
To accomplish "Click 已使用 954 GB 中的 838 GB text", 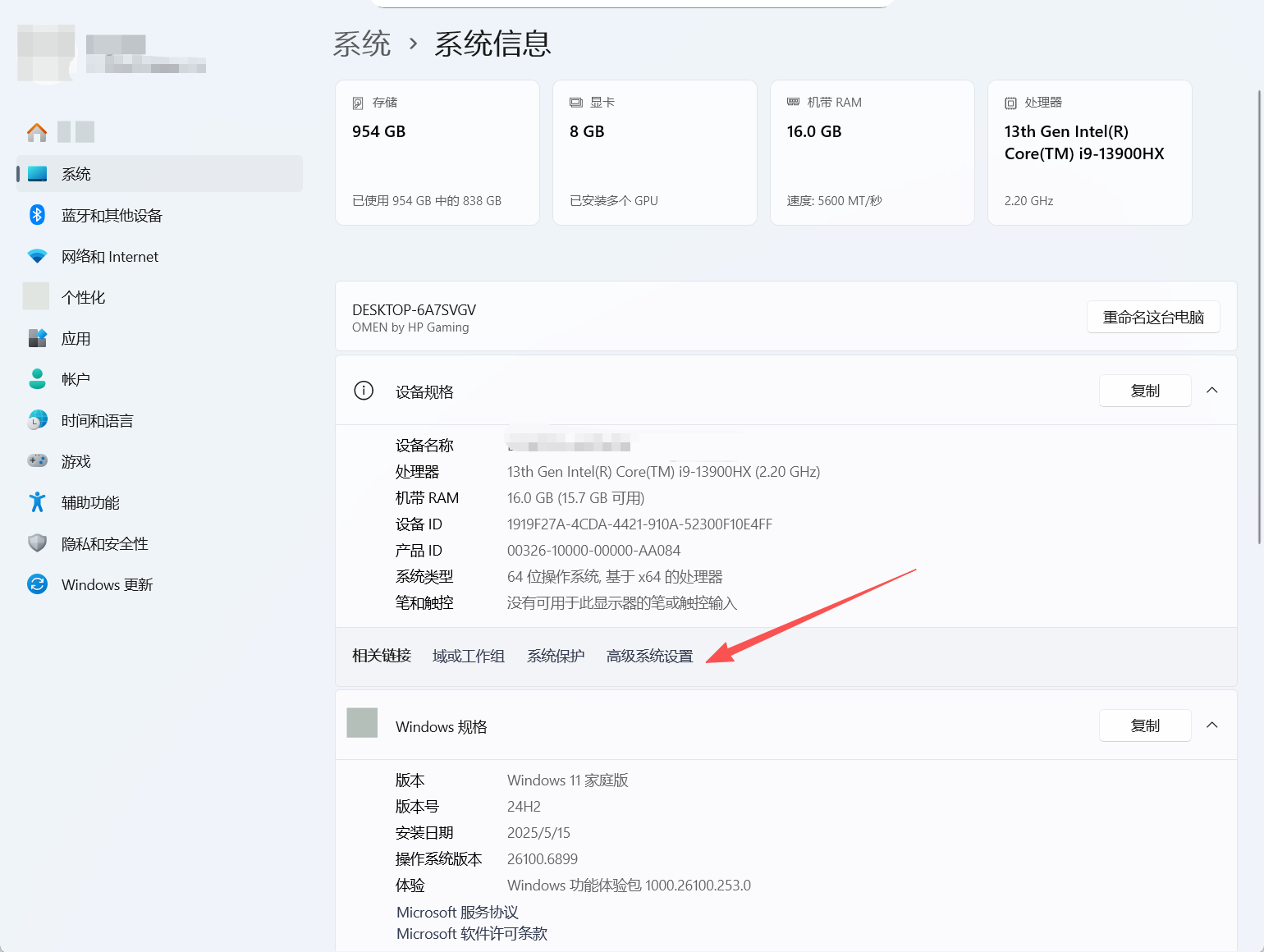I will pyautogui.click(x=427, y=201).
